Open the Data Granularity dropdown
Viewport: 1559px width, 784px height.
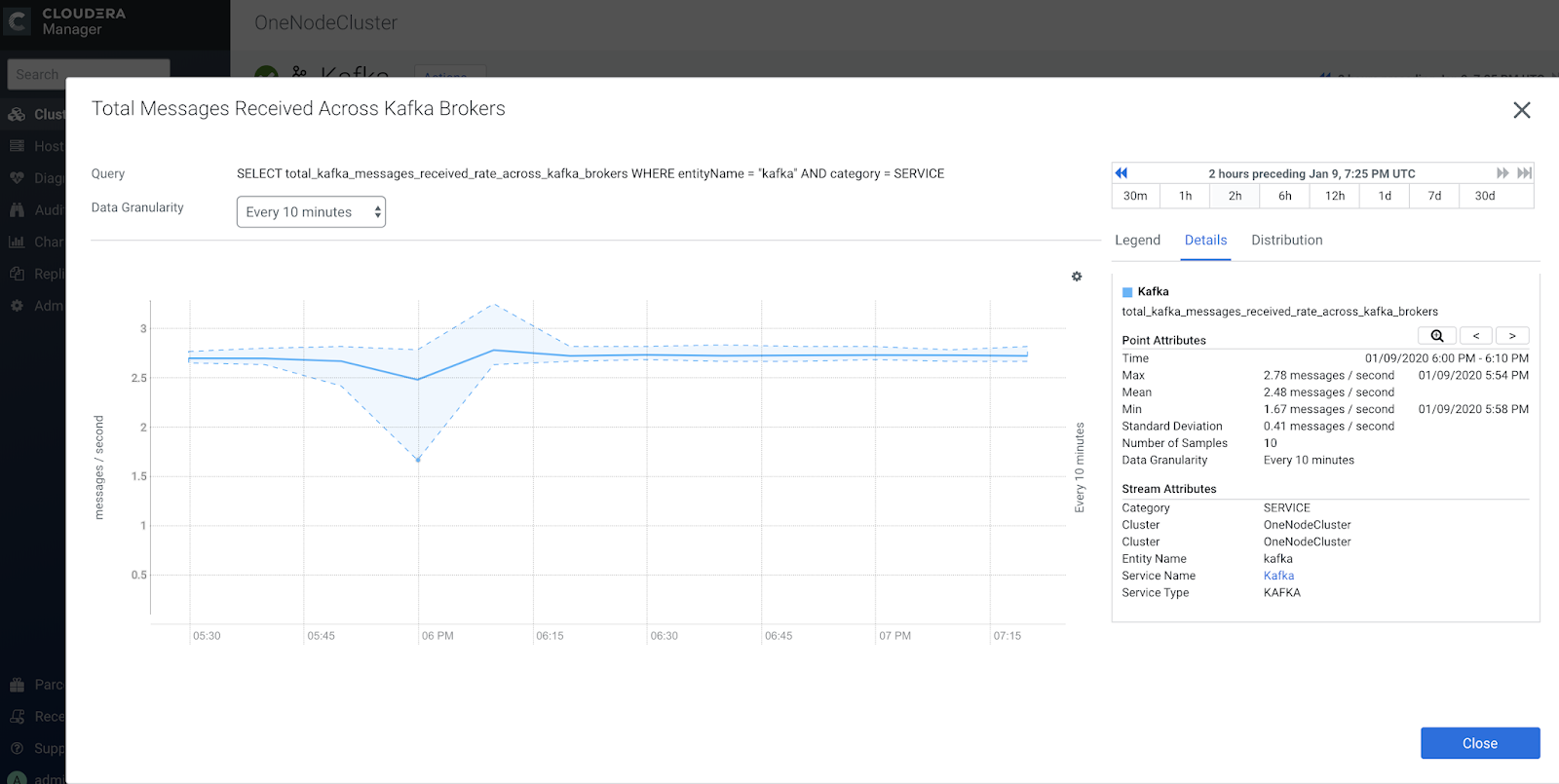pos(311,212)
